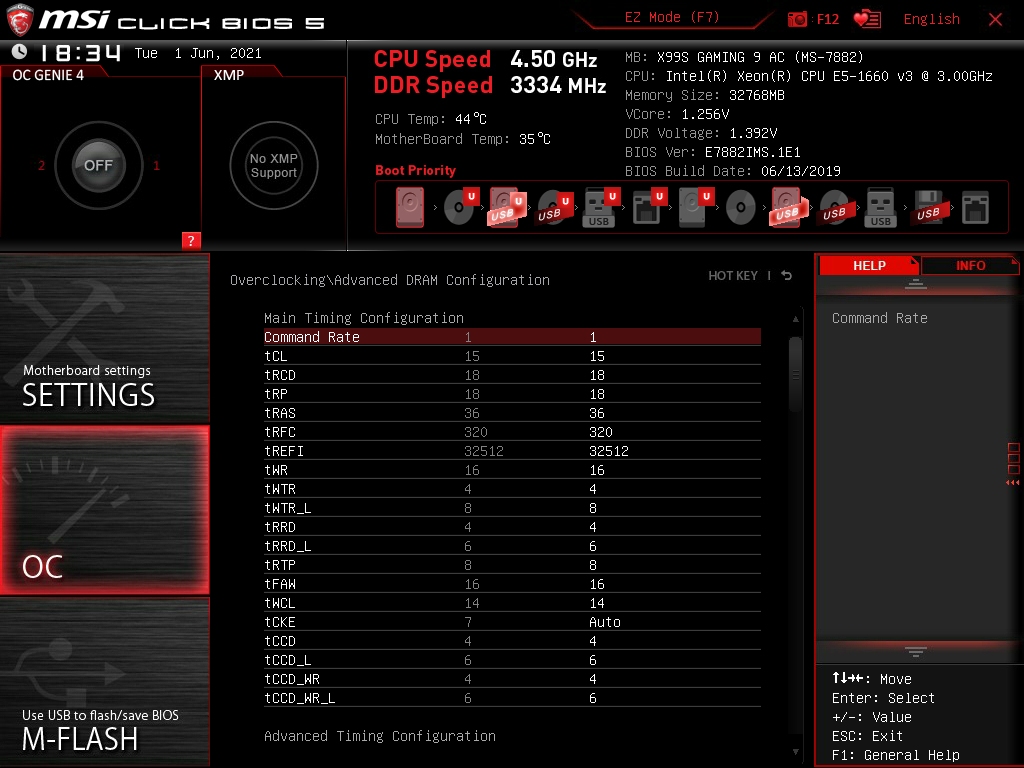
Task: Click the red question mark help icon
Action: (x=191, y=240)
